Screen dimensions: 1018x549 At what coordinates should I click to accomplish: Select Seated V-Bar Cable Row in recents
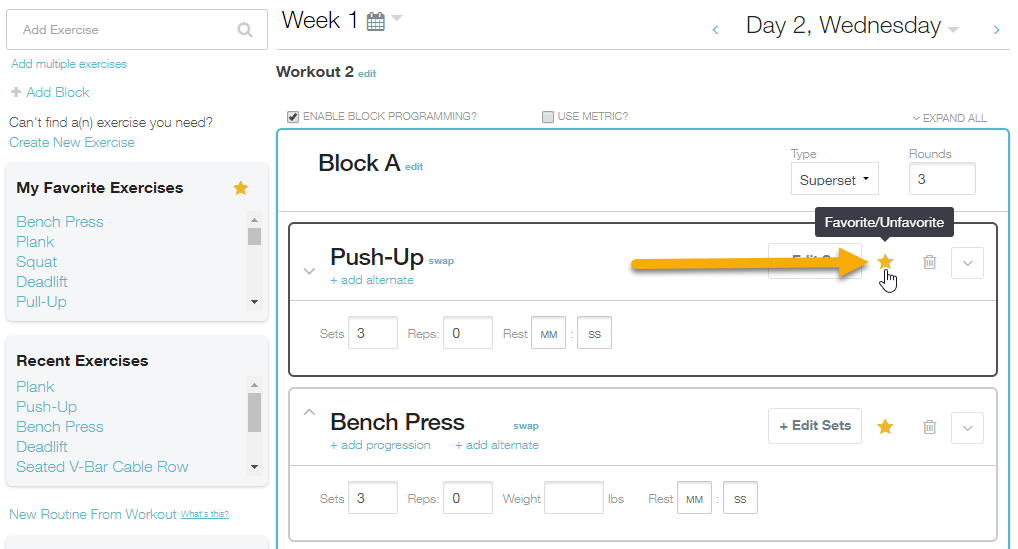pyautogui.click(x=102, y=467)
